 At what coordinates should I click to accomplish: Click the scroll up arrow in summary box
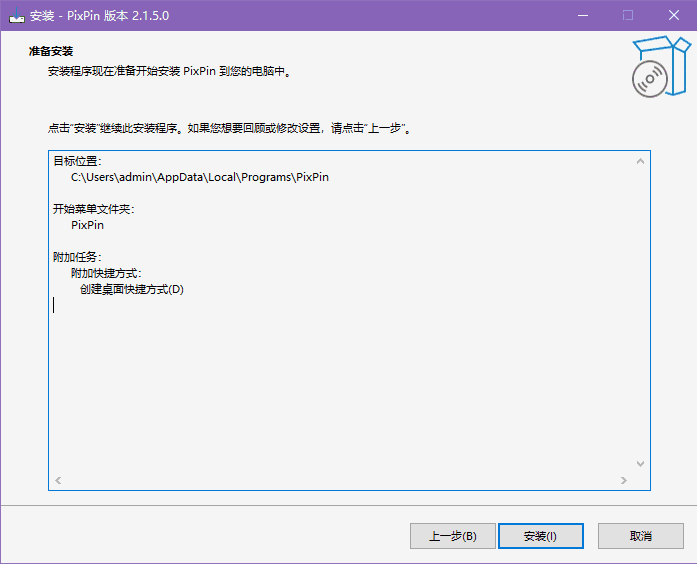coord(640,161)
